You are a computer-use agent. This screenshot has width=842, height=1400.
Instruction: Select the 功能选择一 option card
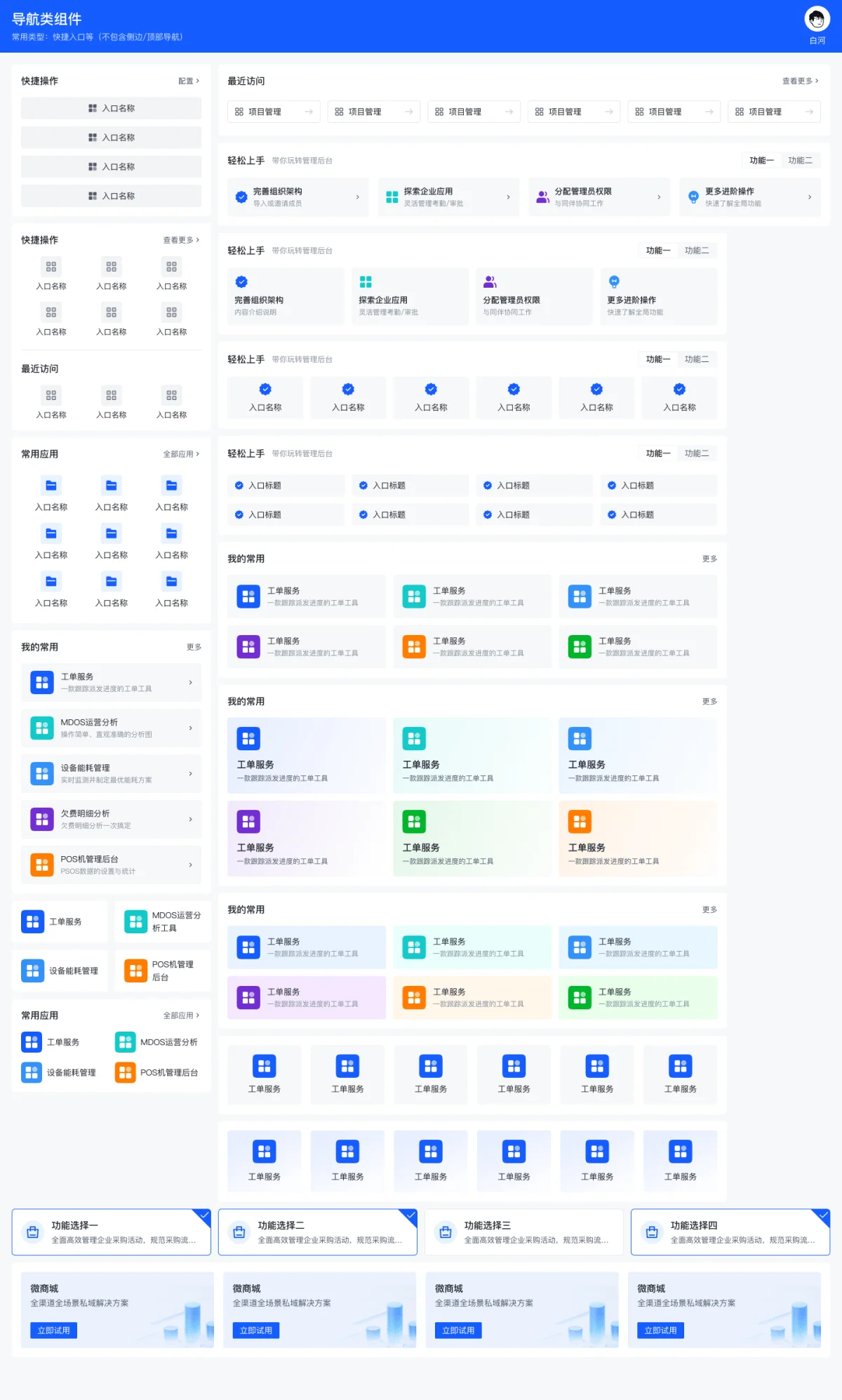(111, 1232)
